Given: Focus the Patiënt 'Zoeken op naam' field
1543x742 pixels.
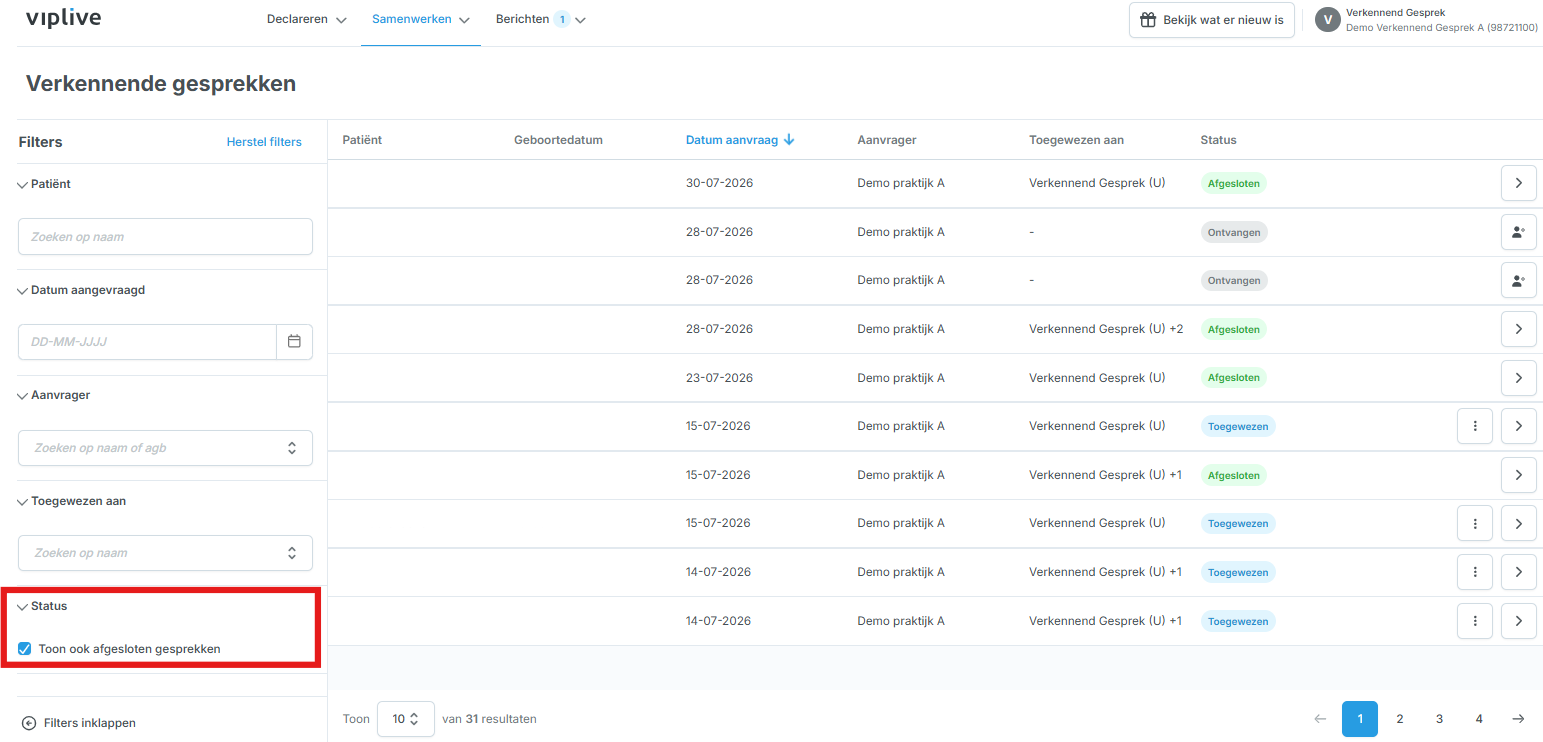Looking at the screenshot, I should pos(165,237).
